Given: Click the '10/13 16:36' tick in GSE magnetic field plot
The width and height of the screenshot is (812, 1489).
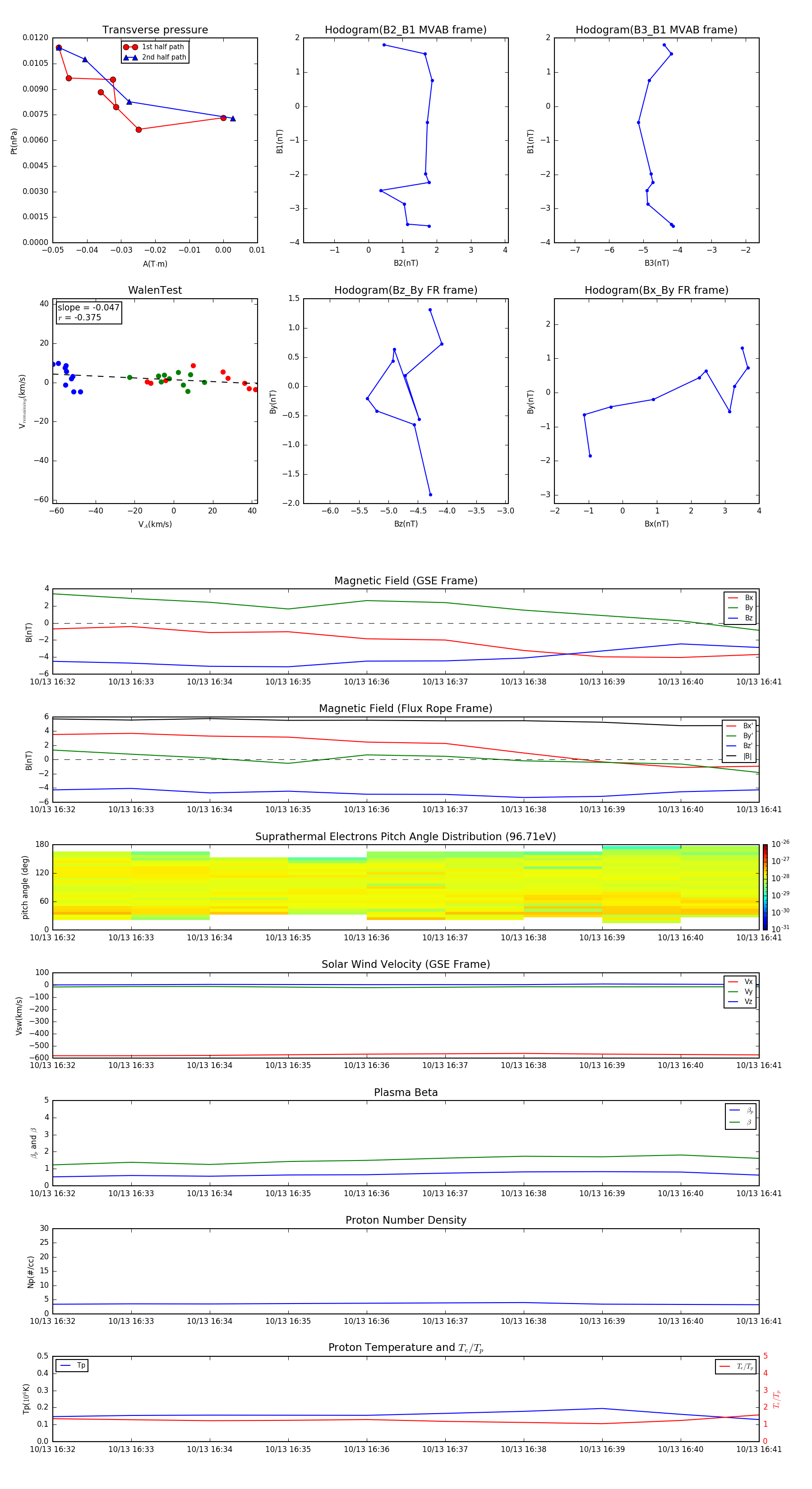Looking at the screenshot, I should coord(366,682).
